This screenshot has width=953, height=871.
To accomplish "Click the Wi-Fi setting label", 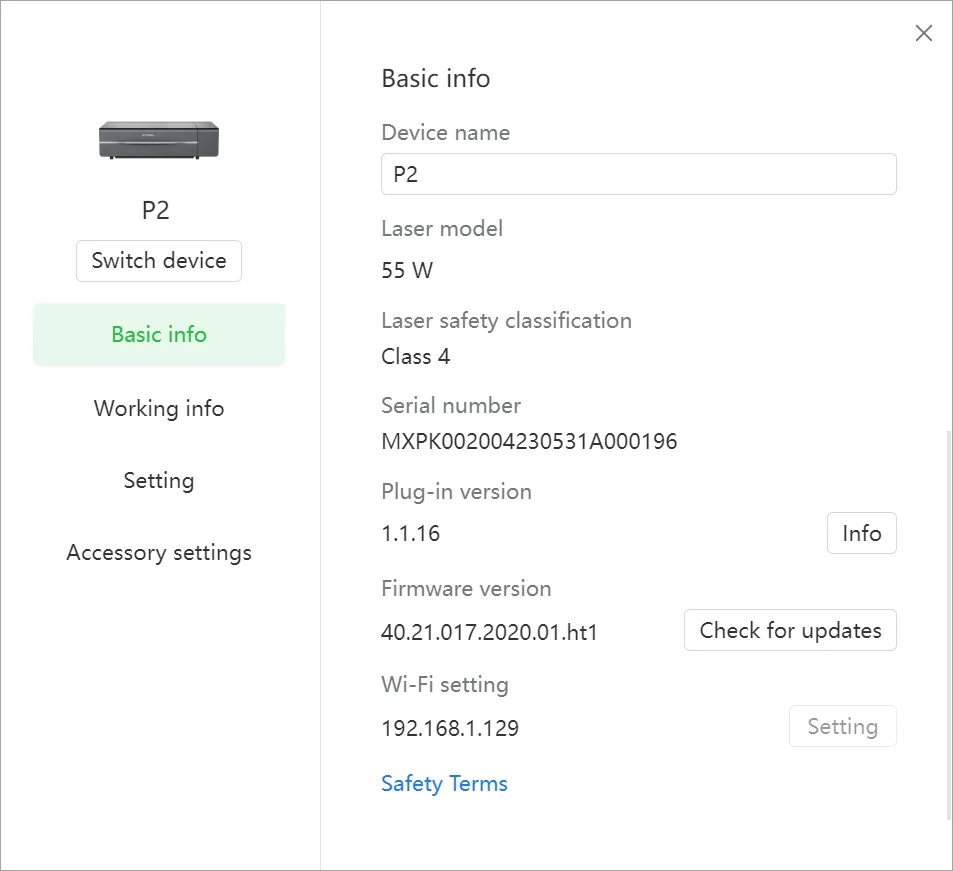I will [x=445, y=685].
